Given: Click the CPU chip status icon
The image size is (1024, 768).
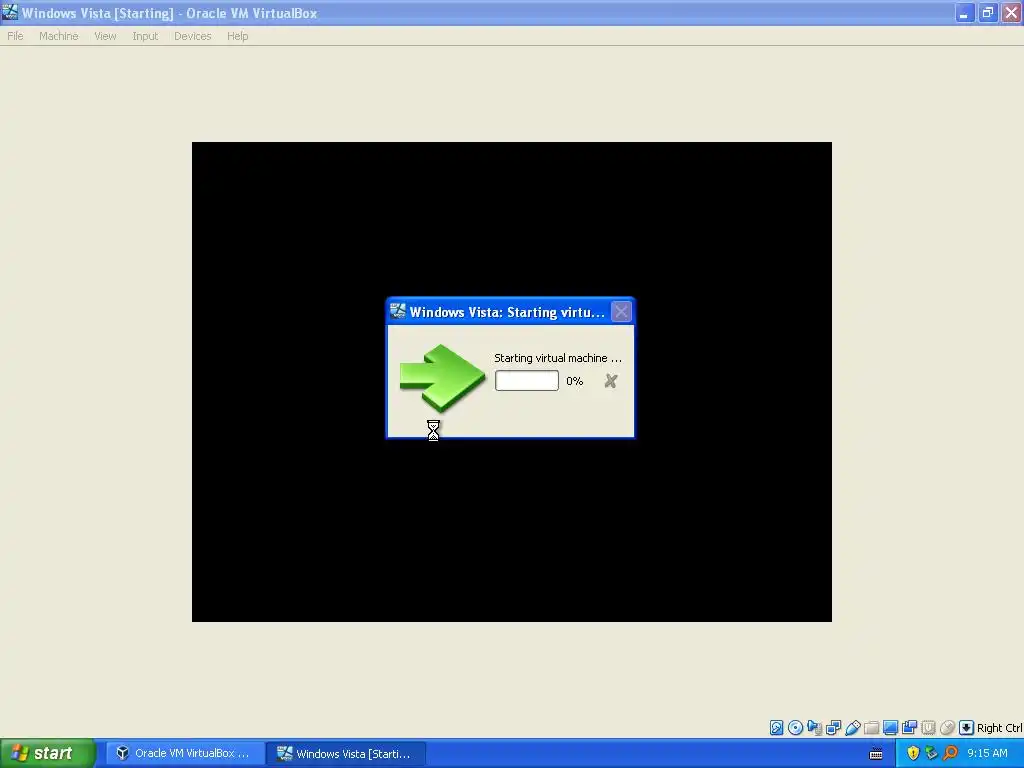Looking at the screenshot, I should (928, 728).
